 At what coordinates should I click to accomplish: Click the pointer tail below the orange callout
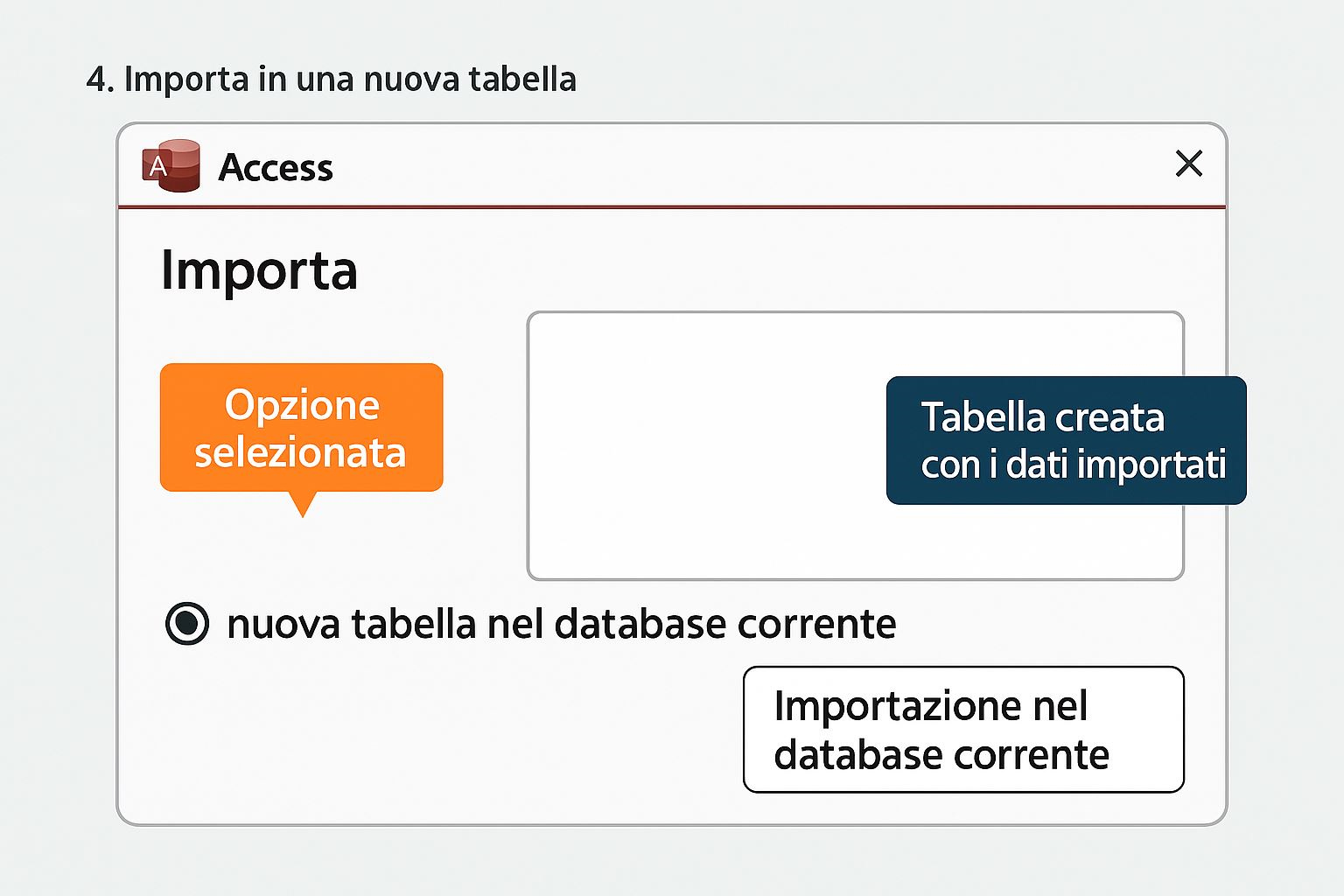pos(303,504)
